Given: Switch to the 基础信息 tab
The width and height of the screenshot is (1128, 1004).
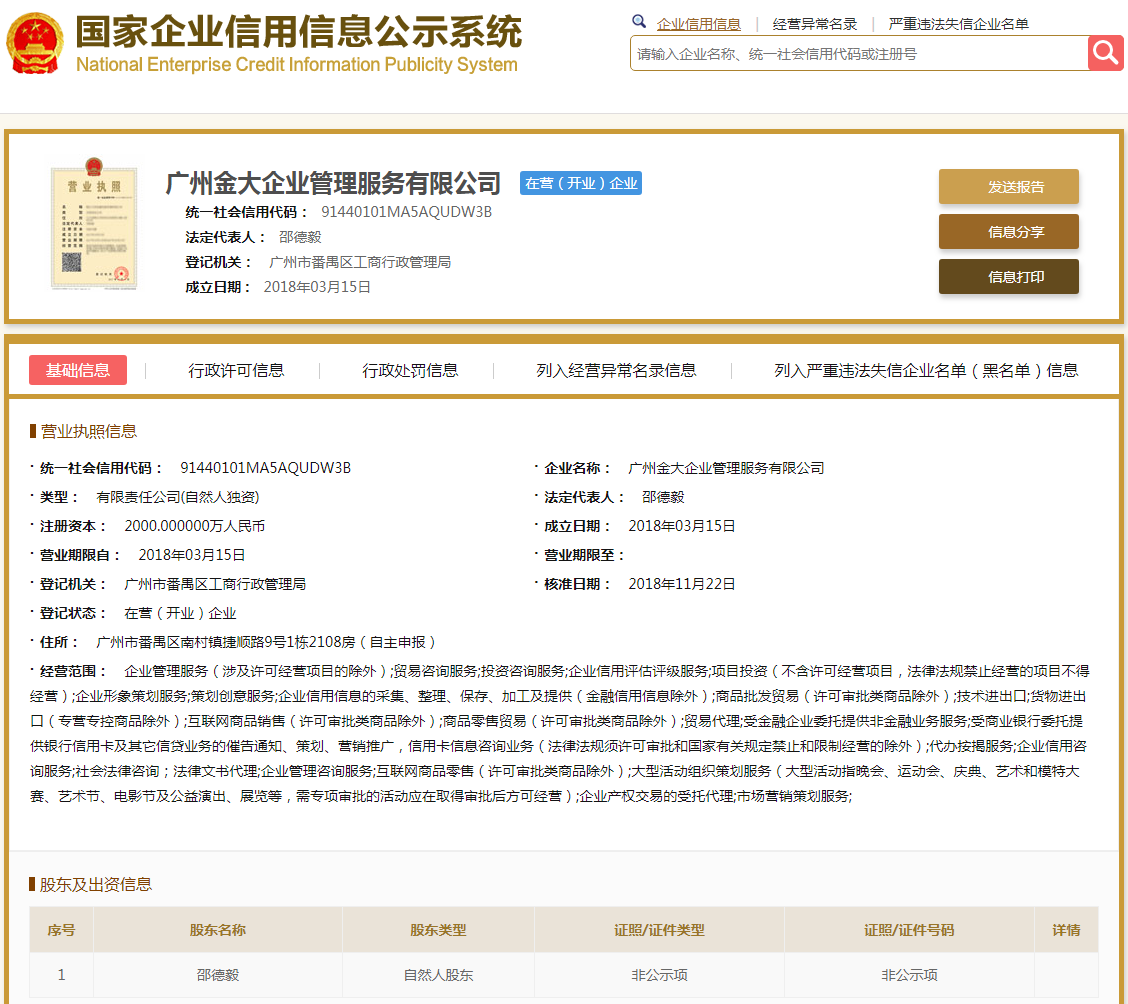Looking at the screenshot, I should coord(78,370).
